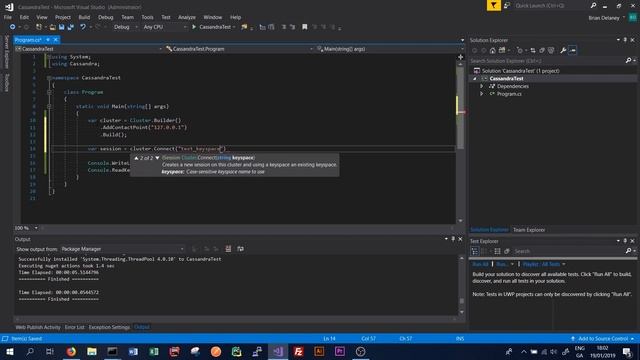Screen dimensions: 640x360
Task: Click the Undo toolbar icon
Action: [83, 27]
